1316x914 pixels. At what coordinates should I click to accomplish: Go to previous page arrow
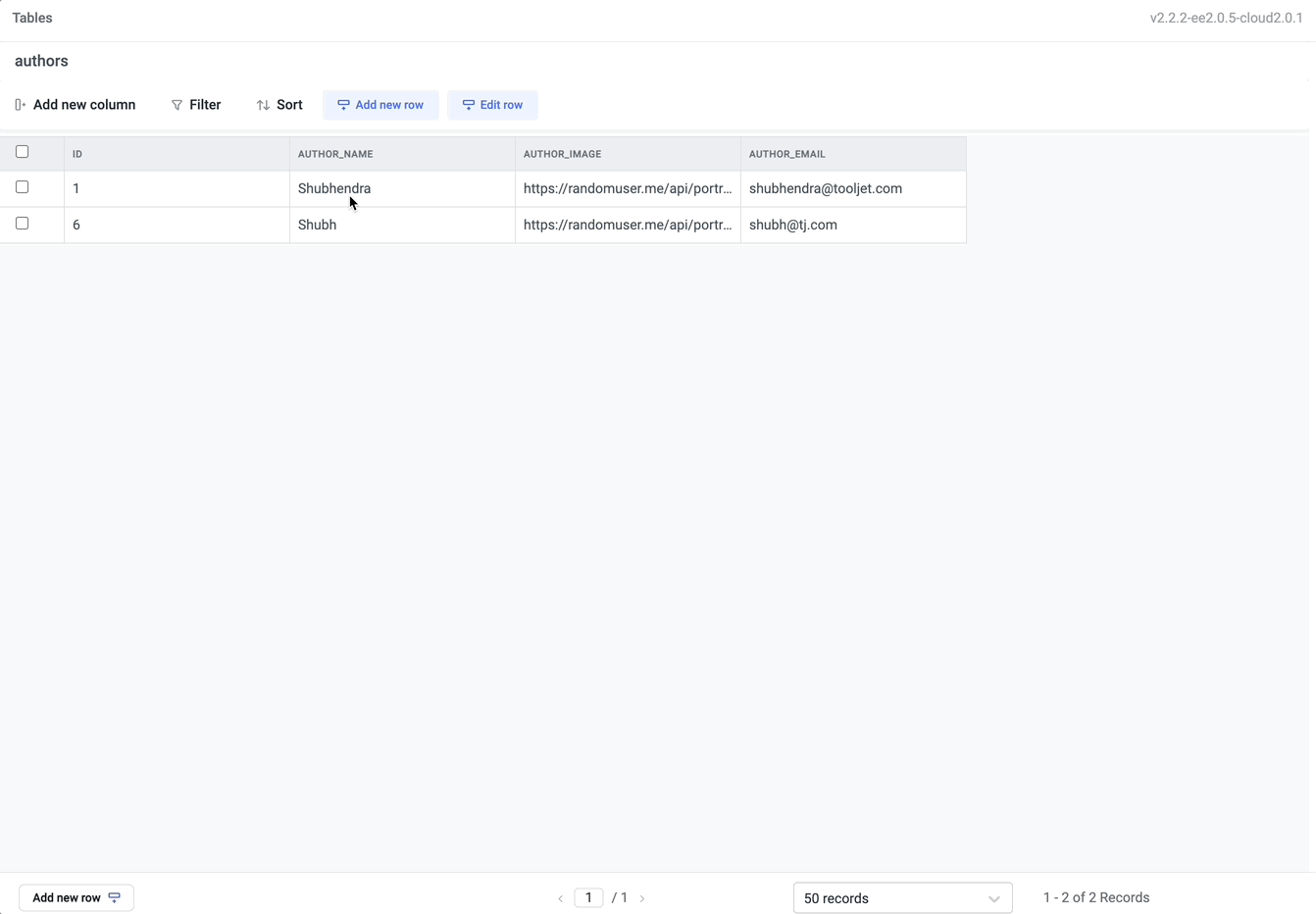tap(561, 898)
